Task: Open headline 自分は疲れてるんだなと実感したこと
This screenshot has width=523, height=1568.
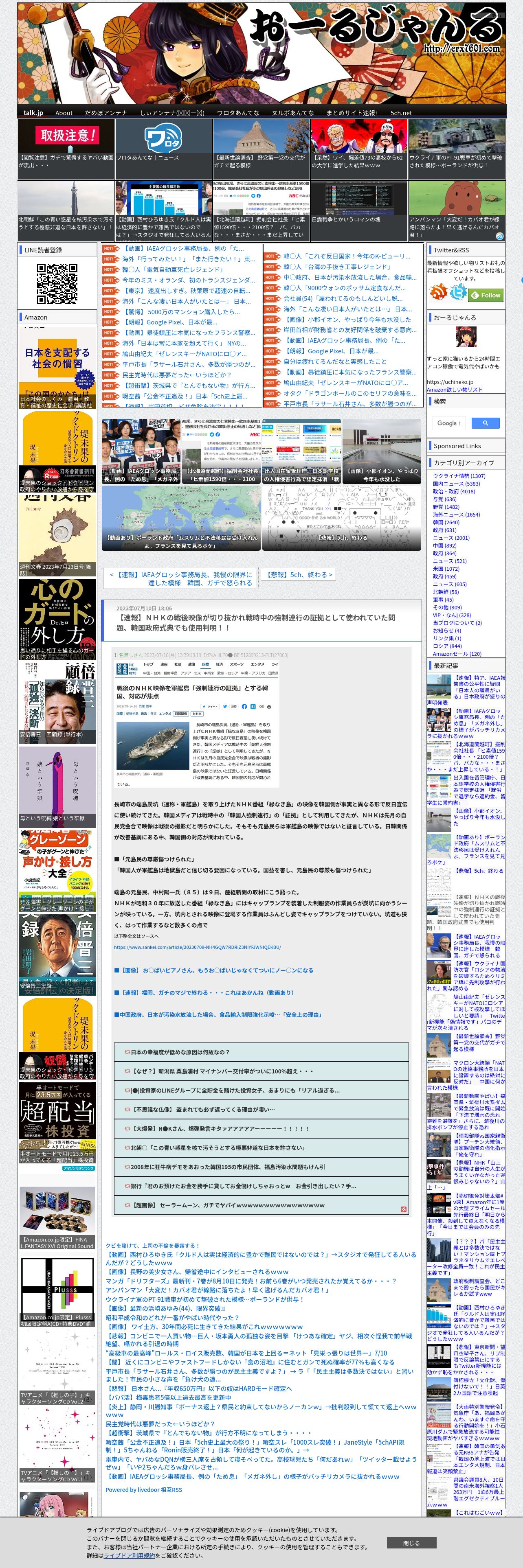Action: 335,361
